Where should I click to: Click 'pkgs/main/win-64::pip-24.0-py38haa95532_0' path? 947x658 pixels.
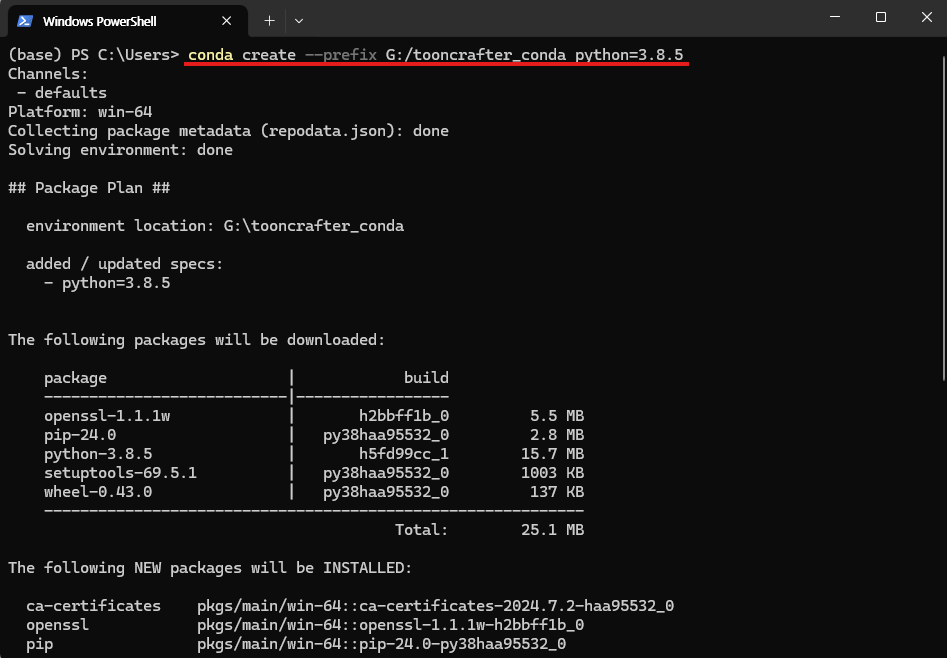(381, 644)
